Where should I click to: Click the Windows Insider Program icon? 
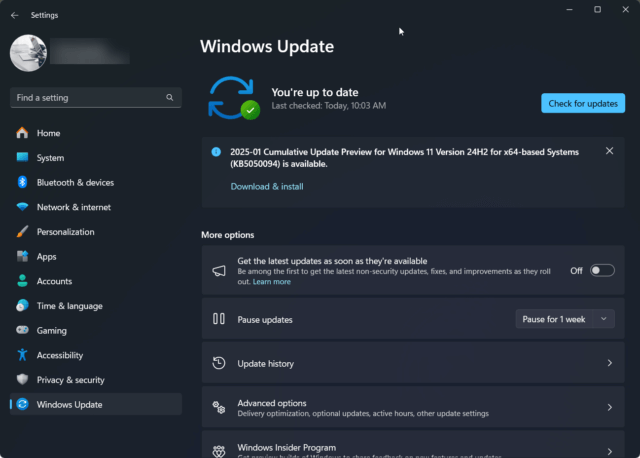(x=219, y=451)
